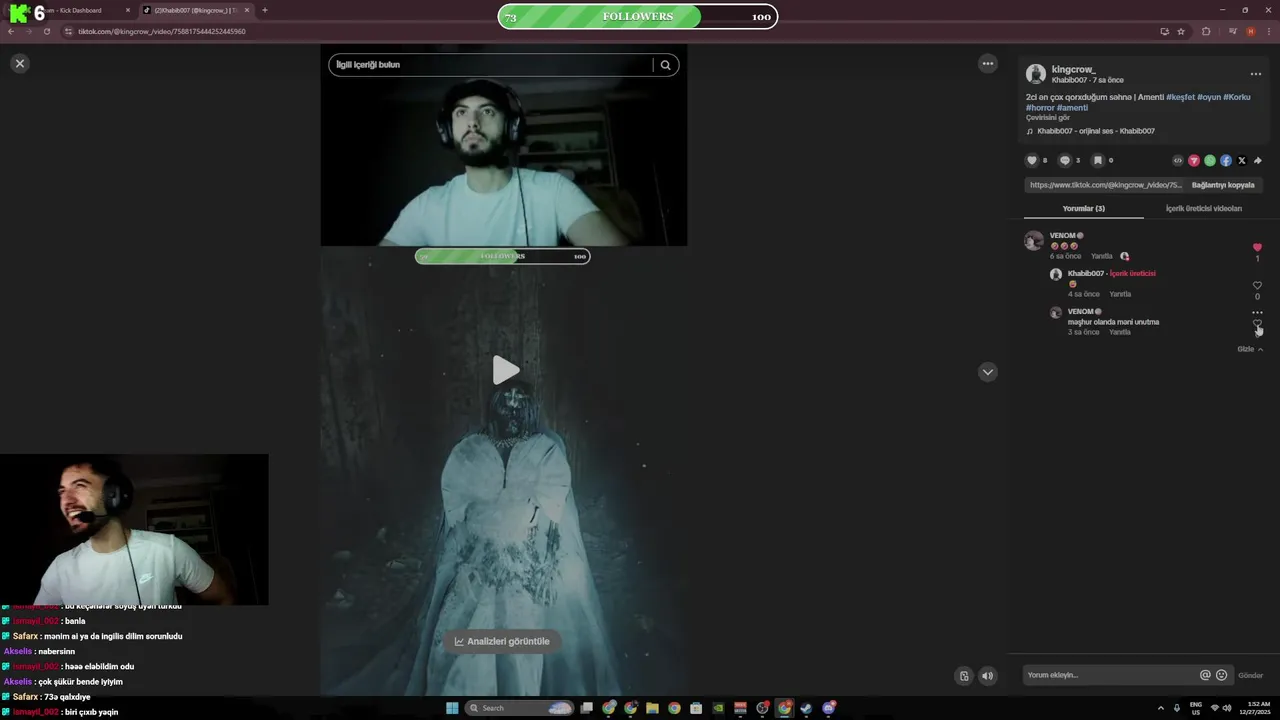Go to next video with down chevron

pos(988,372)
